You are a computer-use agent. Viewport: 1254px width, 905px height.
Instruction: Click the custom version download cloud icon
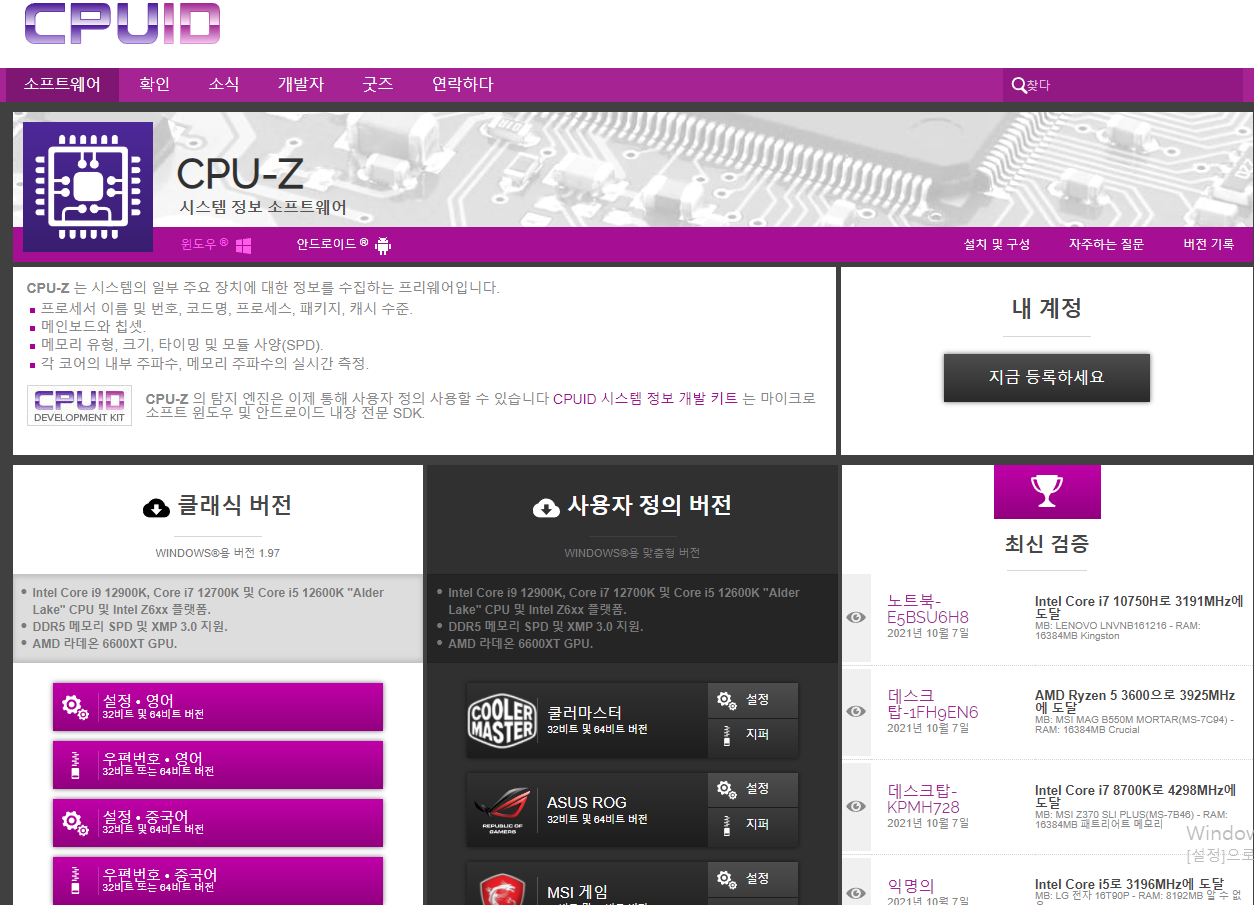click(546, 508)
